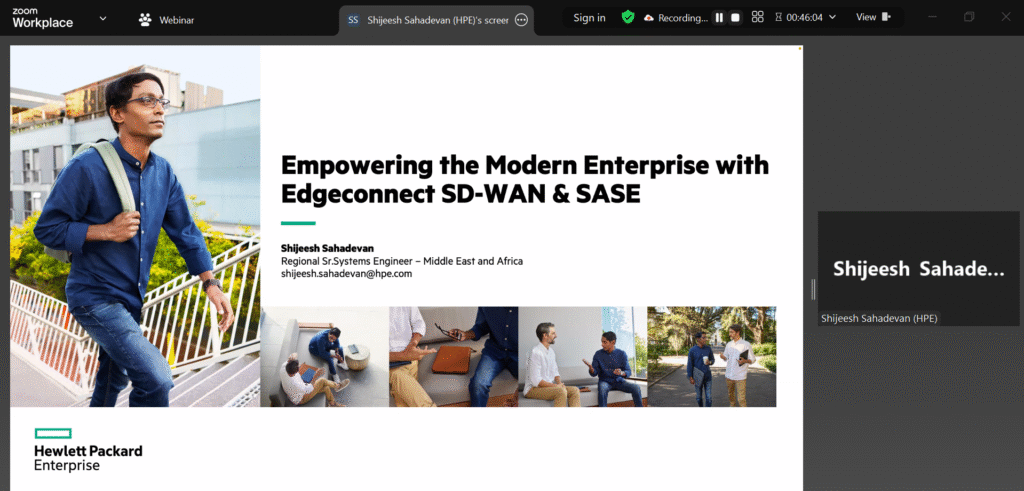1024x491 pixels.
Task: Click the cloud recording icon
Action: pos(648,18)
